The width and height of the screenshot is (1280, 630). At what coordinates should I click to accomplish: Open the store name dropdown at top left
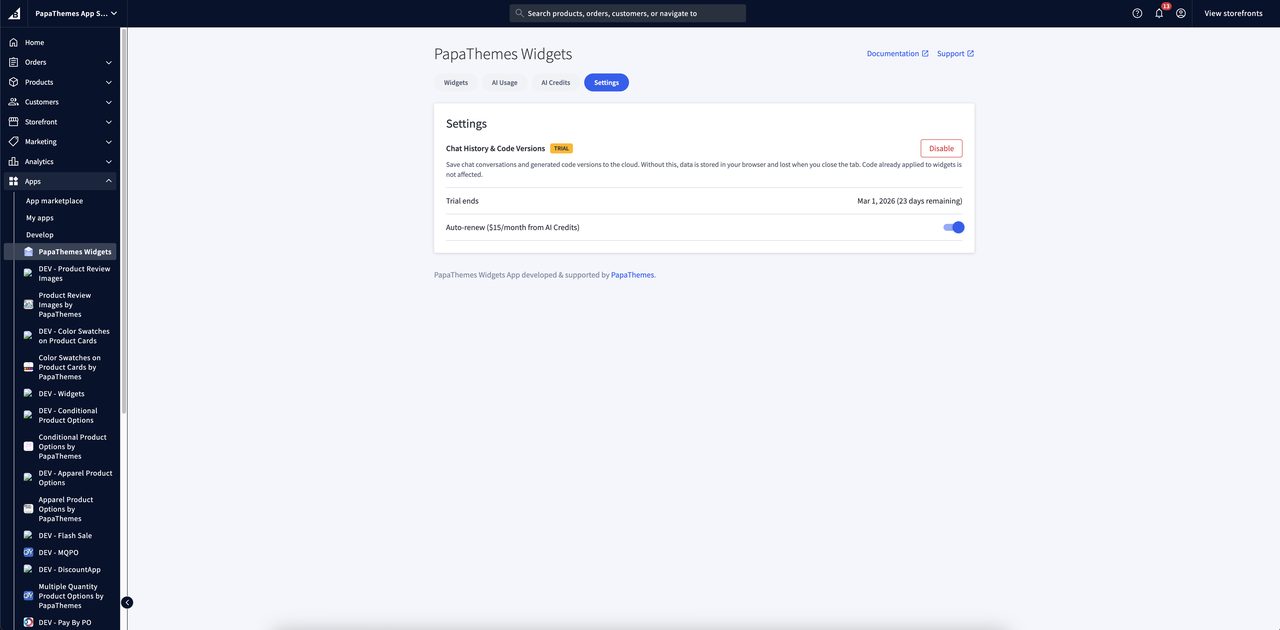coord(75,12)
